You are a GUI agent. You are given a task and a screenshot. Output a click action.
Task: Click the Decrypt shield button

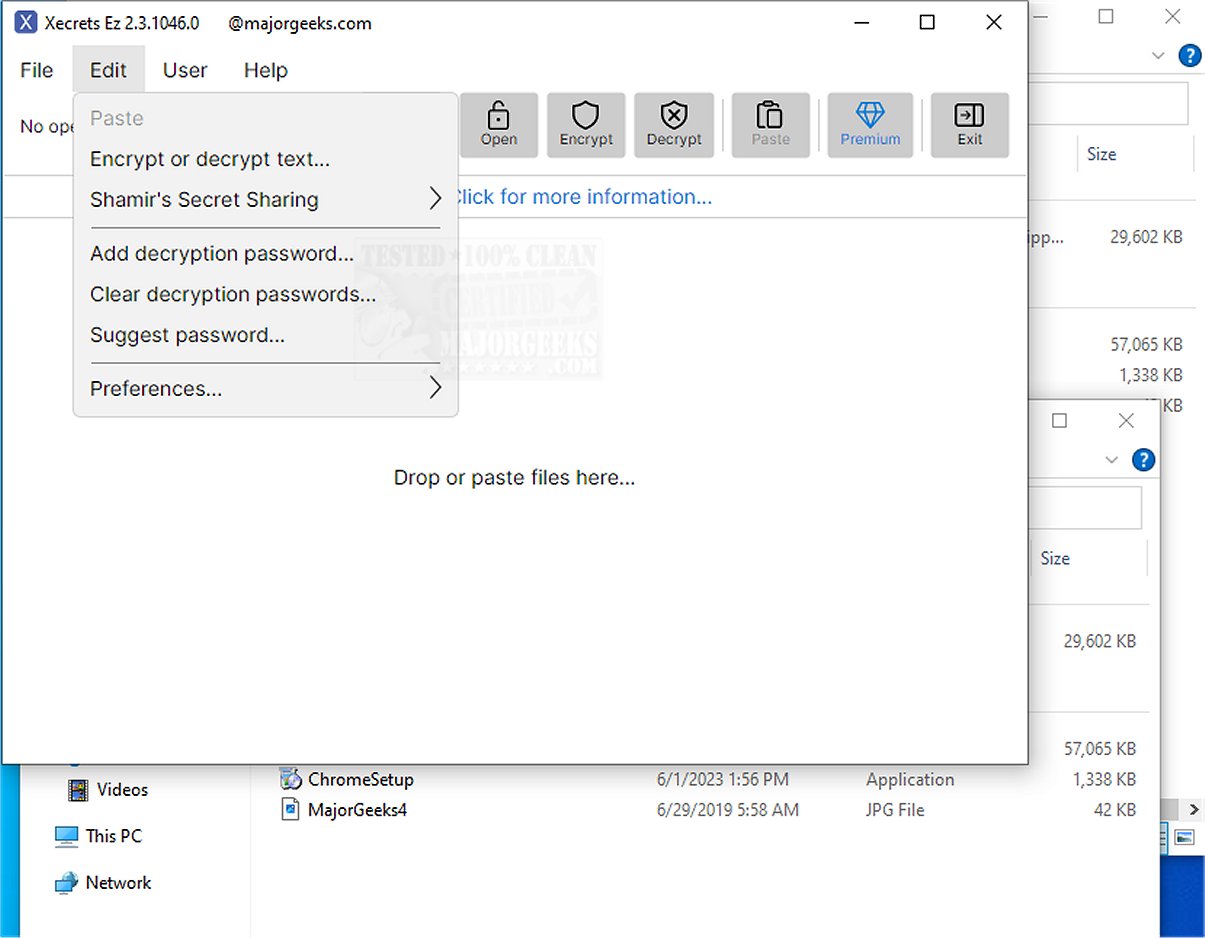tap(674, 125)
